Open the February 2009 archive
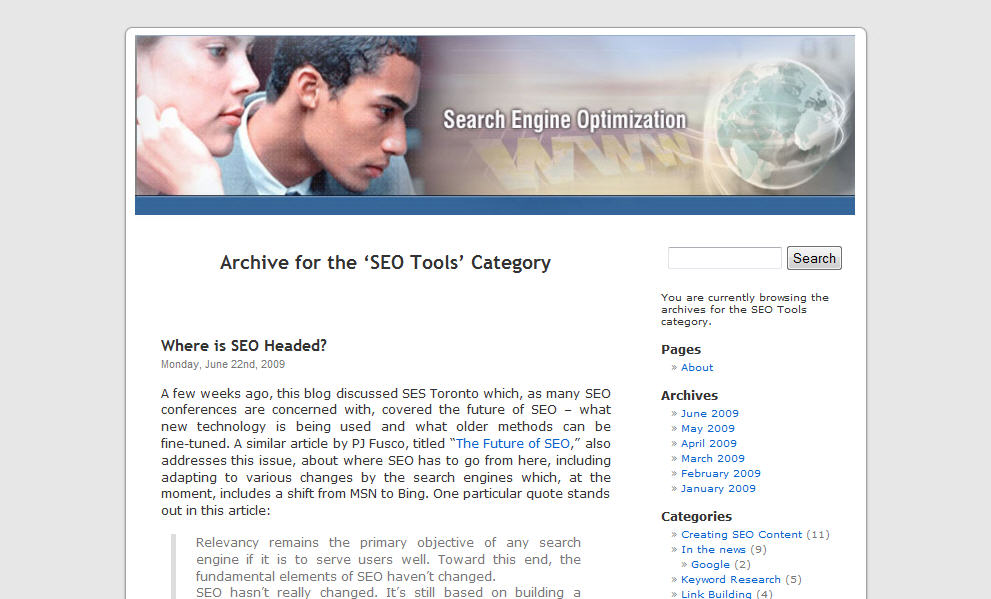991x599 pixels. point(719,473)
